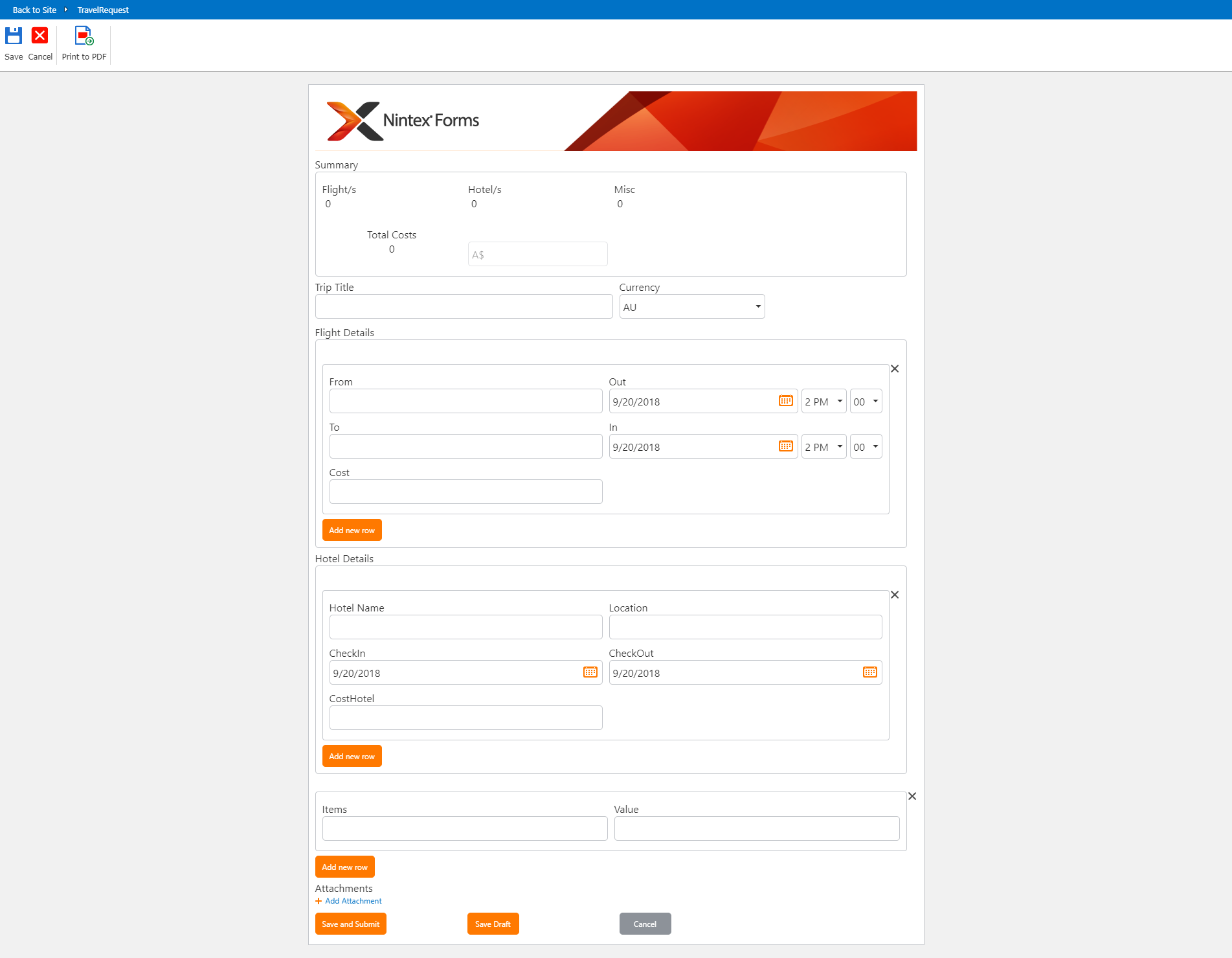Open the In date calendar picker
This screenshot has height=958, width=1232.
pos(786,446)
